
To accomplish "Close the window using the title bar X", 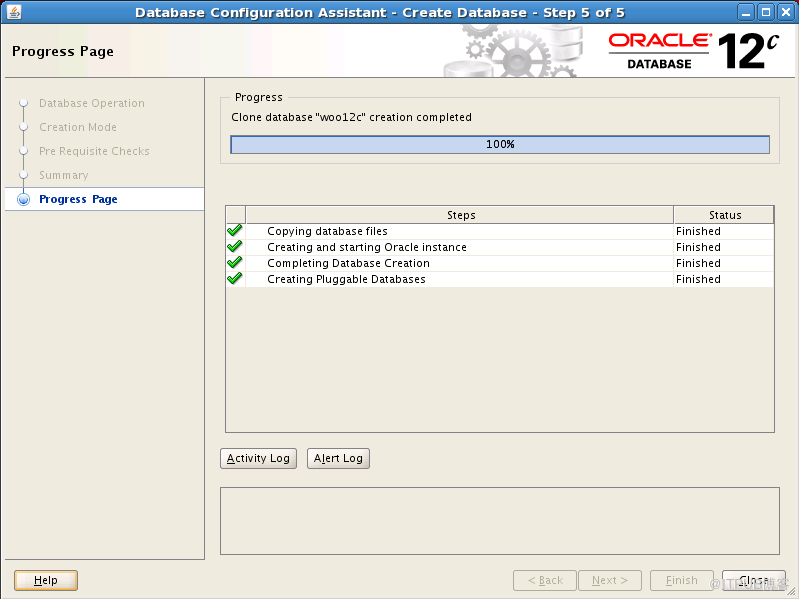I will [785, 12].
